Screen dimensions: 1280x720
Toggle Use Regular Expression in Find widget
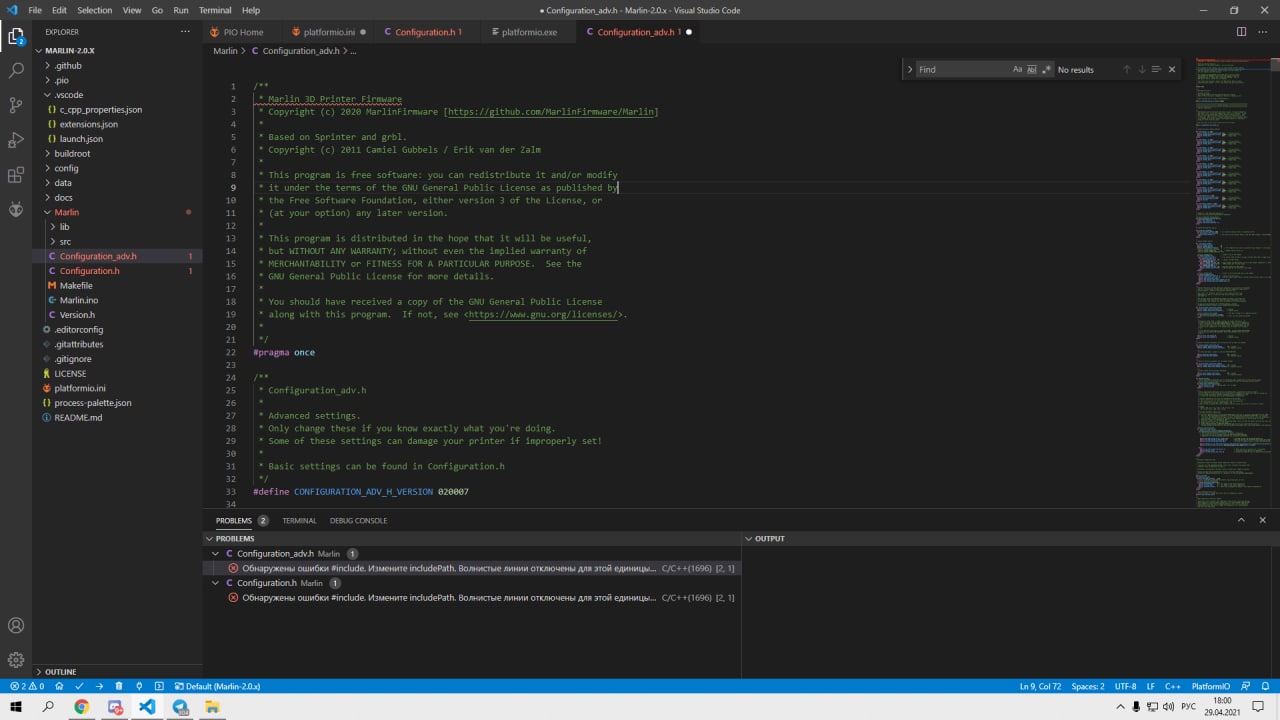click(x=1046, y=69)
